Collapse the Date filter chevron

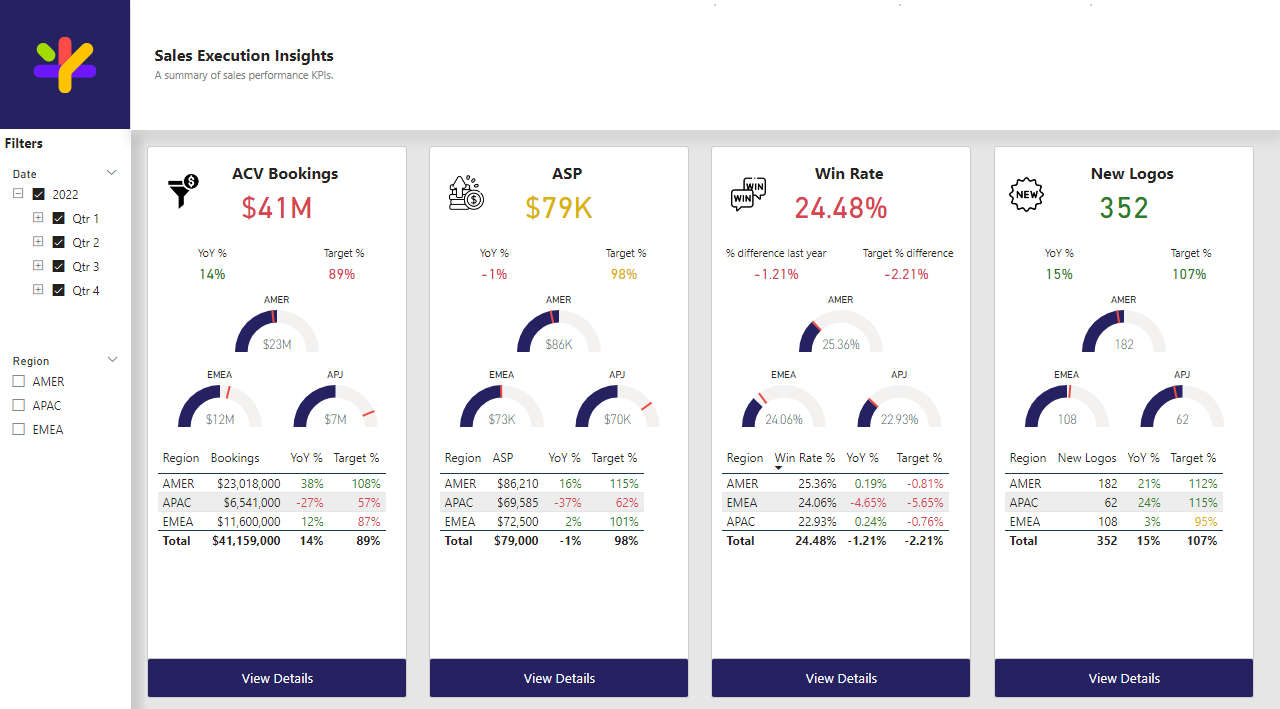pos(112,173)
